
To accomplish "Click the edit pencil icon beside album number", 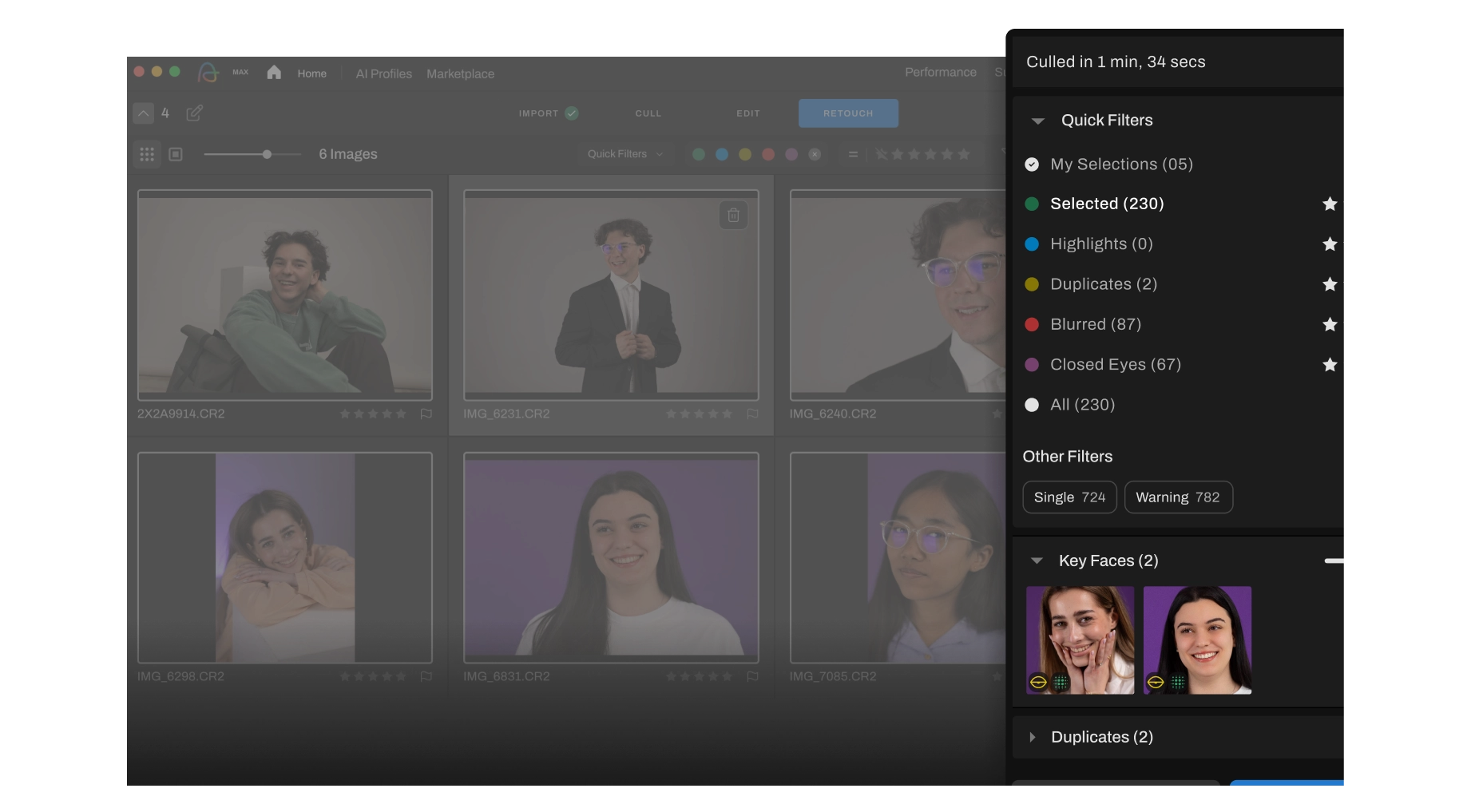I will point(194,113).
